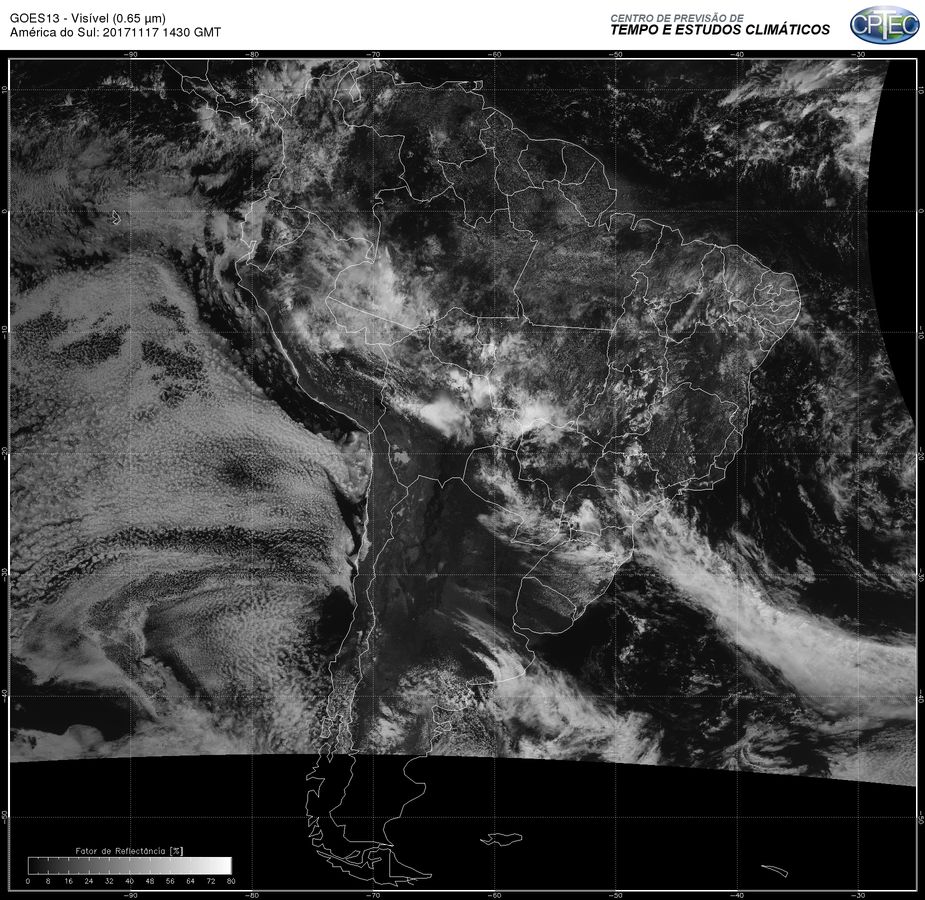Click the reflectance scale value 24
Image resolution: width=925 pixels, height=900 pixels.
coord(88,881)
